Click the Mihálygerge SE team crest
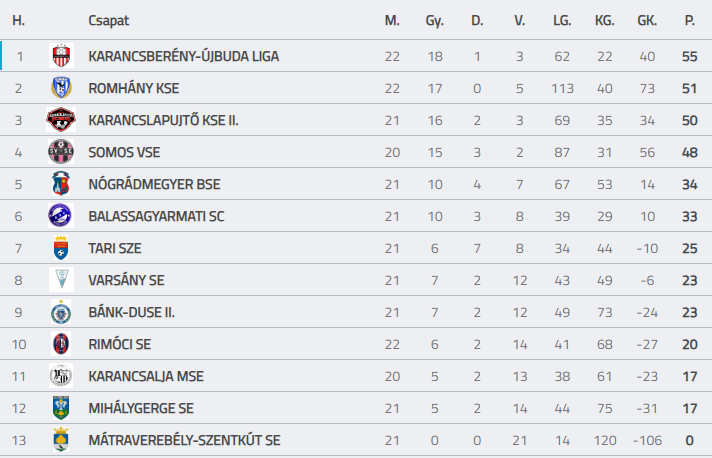712x458 pixels. [61, 408]
